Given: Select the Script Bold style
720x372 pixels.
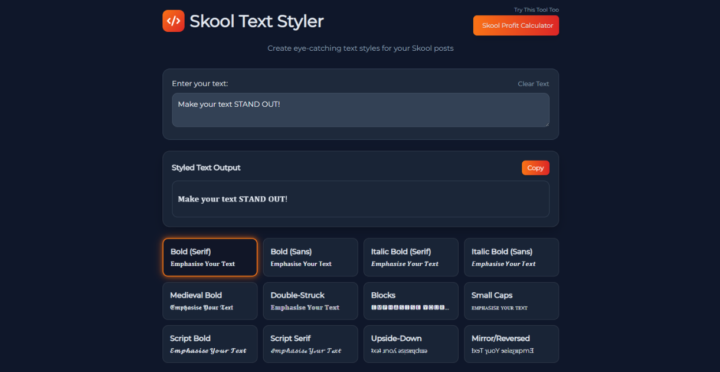Looking at the screenshot, I should click(210, 344).
